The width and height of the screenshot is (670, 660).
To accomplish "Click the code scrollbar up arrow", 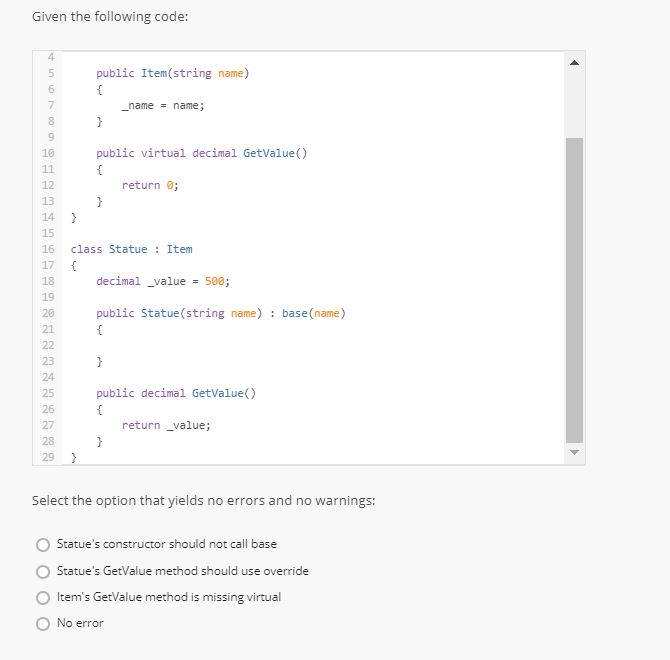I will pyautogui.click(x=574, y=63).
